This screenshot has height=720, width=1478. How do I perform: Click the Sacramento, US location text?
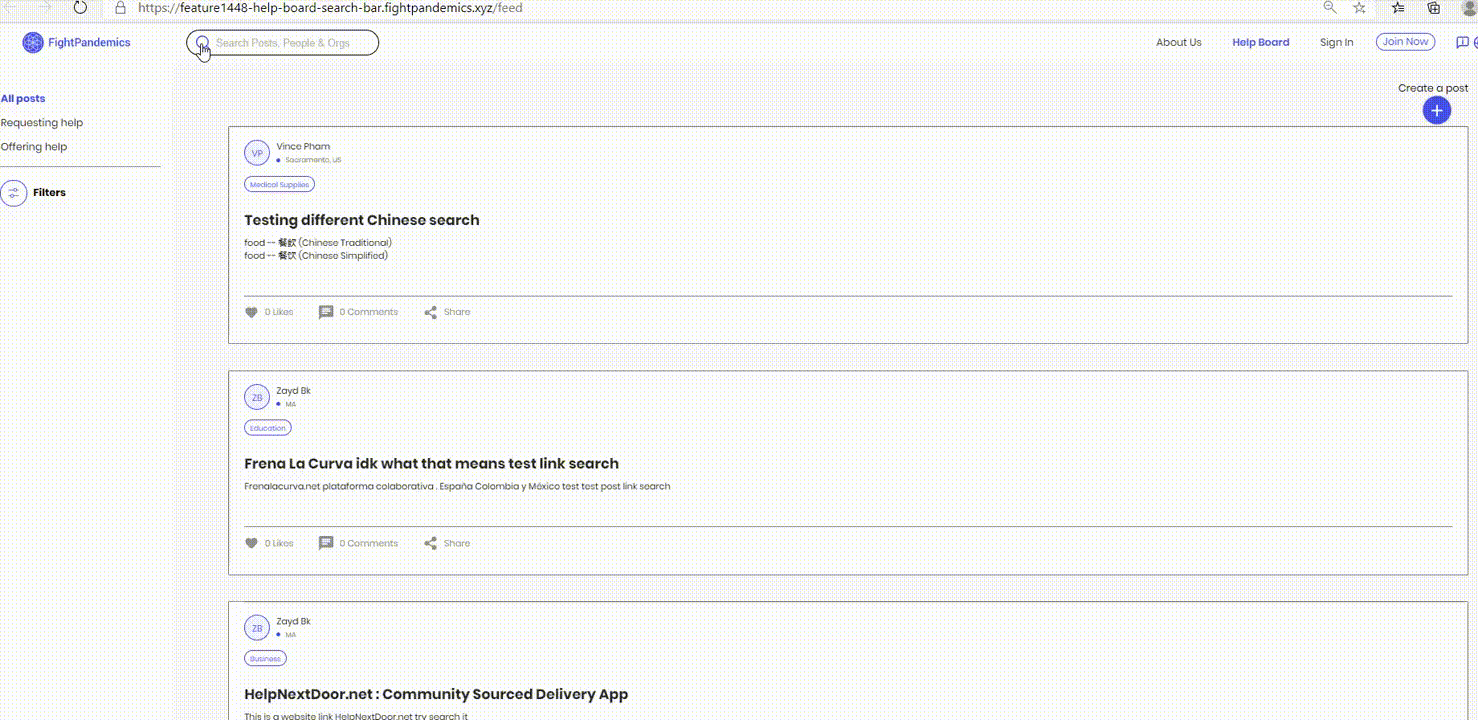pyautogui.click(x=313, y=160)
